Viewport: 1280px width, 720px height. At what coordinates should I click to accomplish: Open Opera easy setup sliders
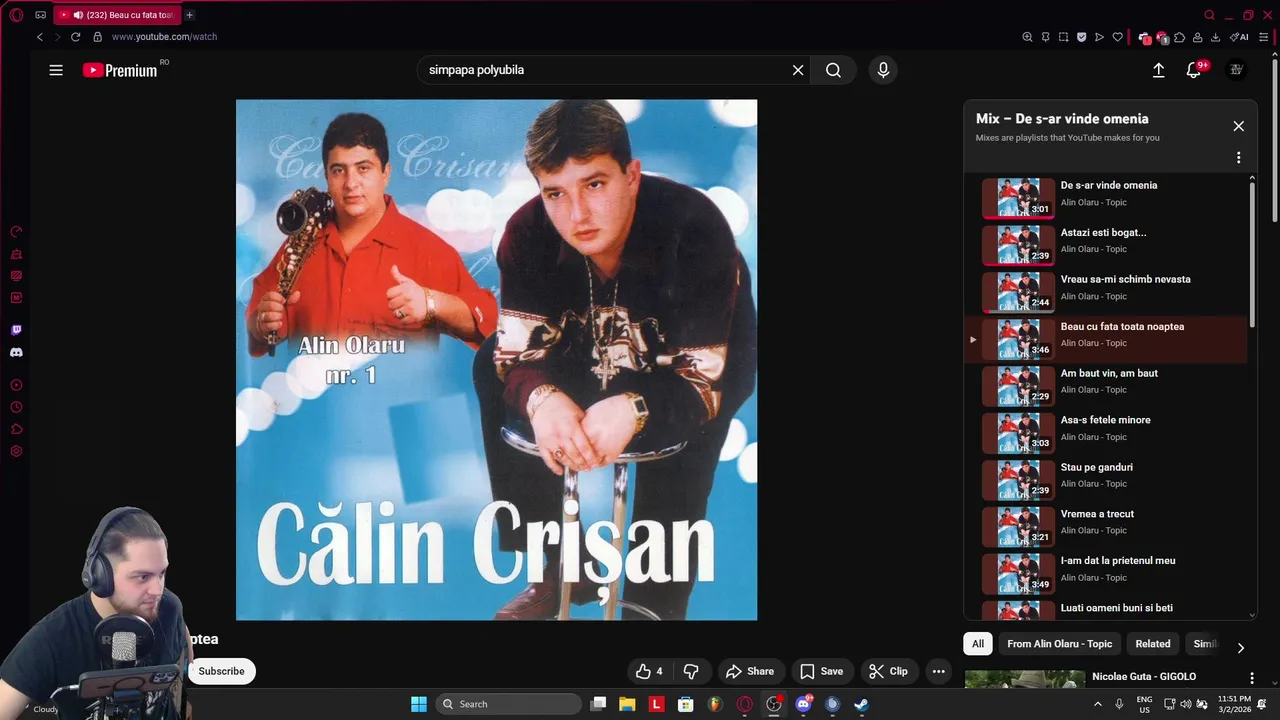pyautogui.click(x=1263, y=37)
